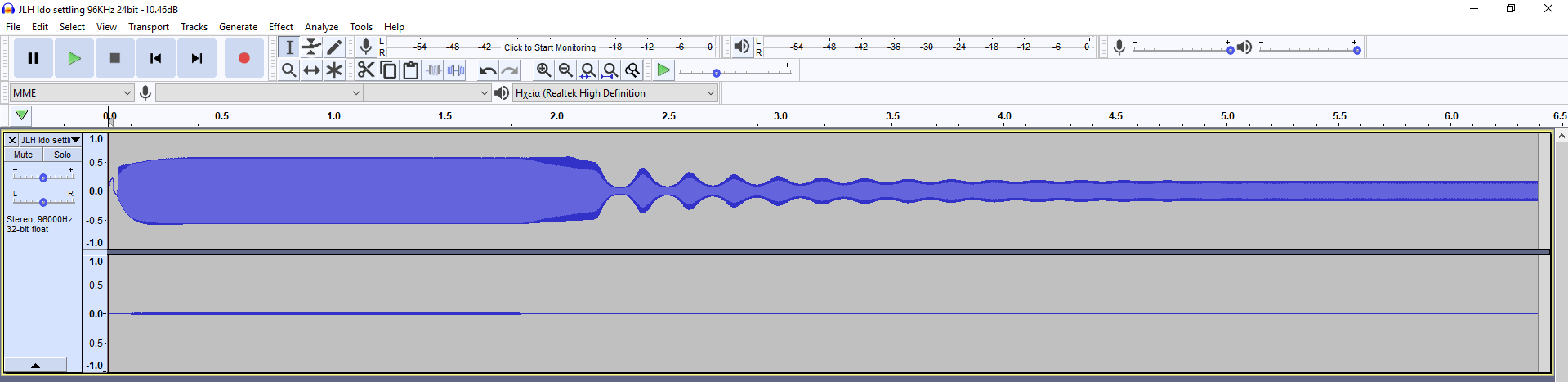The height and width of the screenshot is (382, 1568).
Task: Select the Envelope tool
Action: tap(311, 47)
